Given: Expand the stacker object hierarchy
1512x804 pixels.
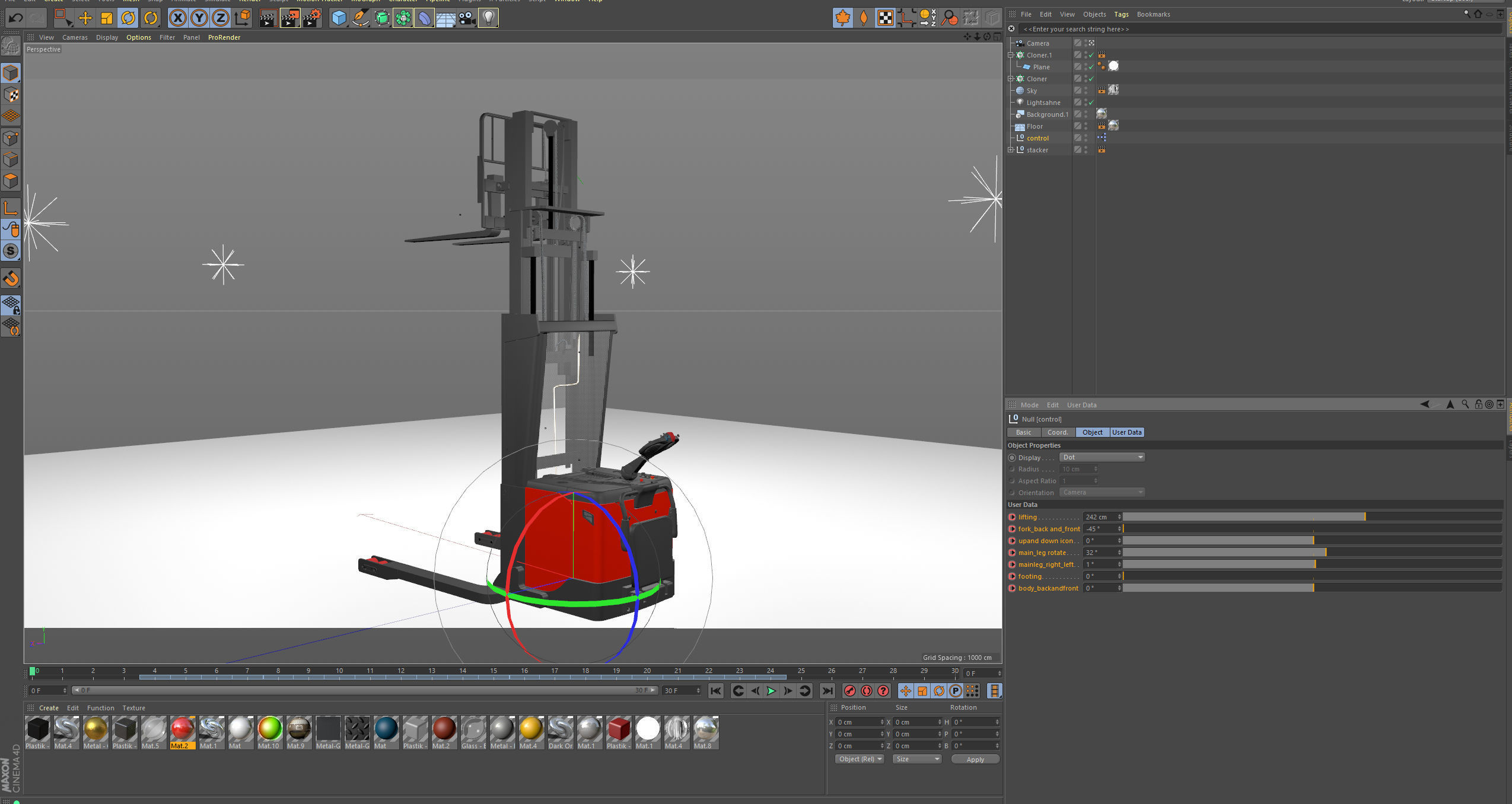Looking at the screenshot, I should coord(1011,150).
